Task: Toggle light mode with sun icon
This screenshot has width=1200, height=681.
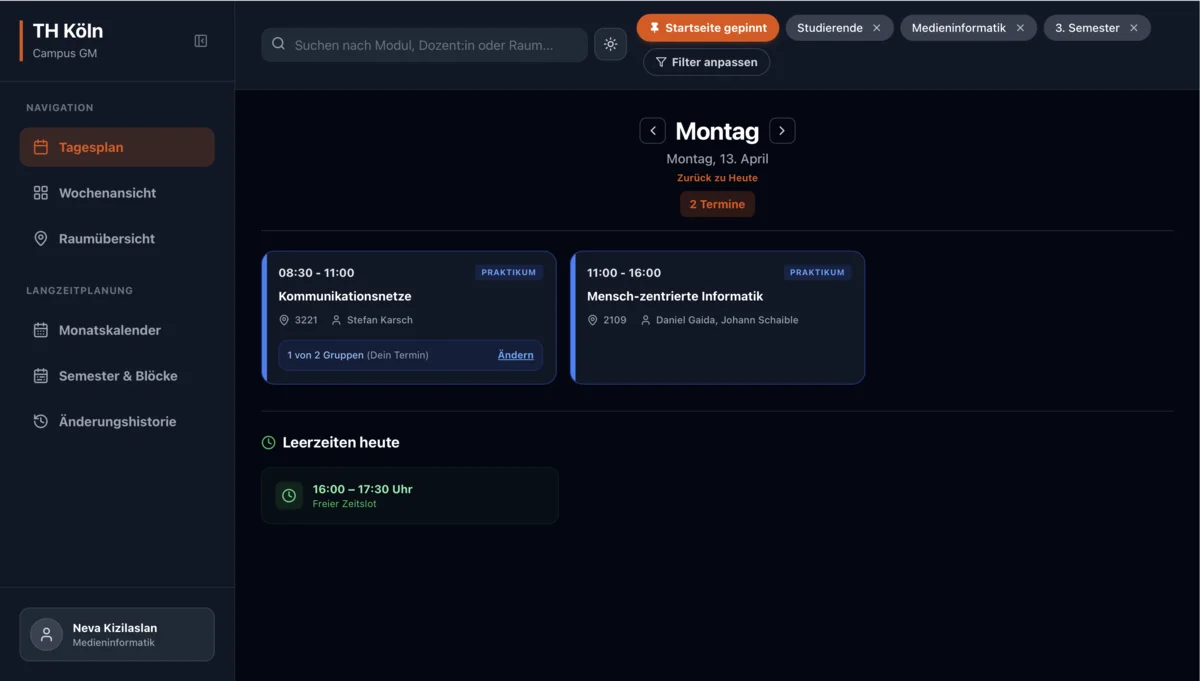Action: (x=610, y=45)
